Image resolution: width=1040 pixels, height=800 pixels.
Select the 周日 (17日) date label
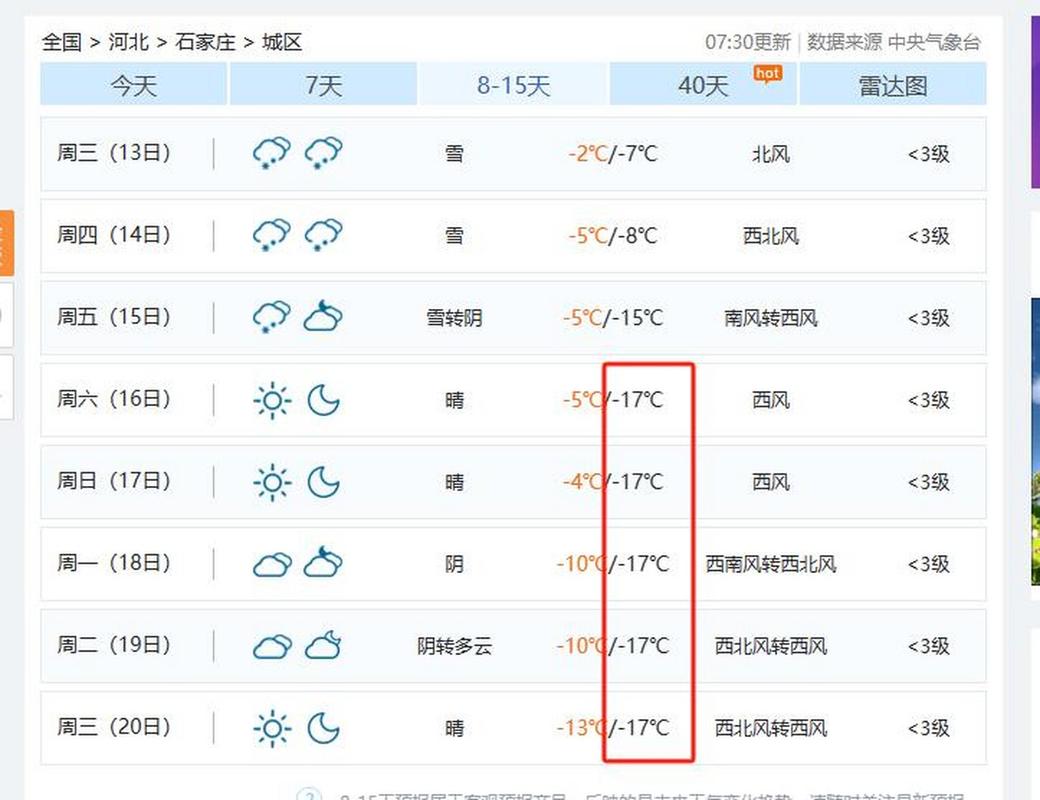(x=113, y=481)
